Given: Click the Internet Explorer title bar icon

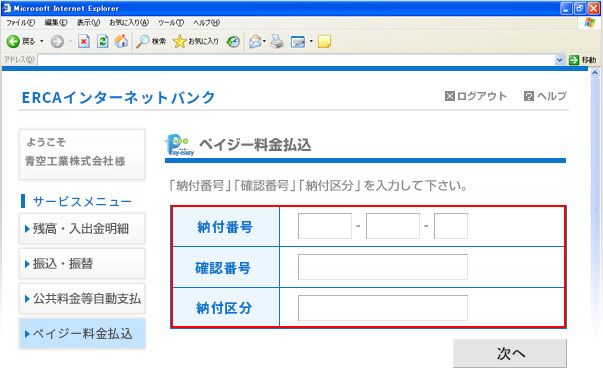Looking at the screenshot, I should click(x=7, y=8).
